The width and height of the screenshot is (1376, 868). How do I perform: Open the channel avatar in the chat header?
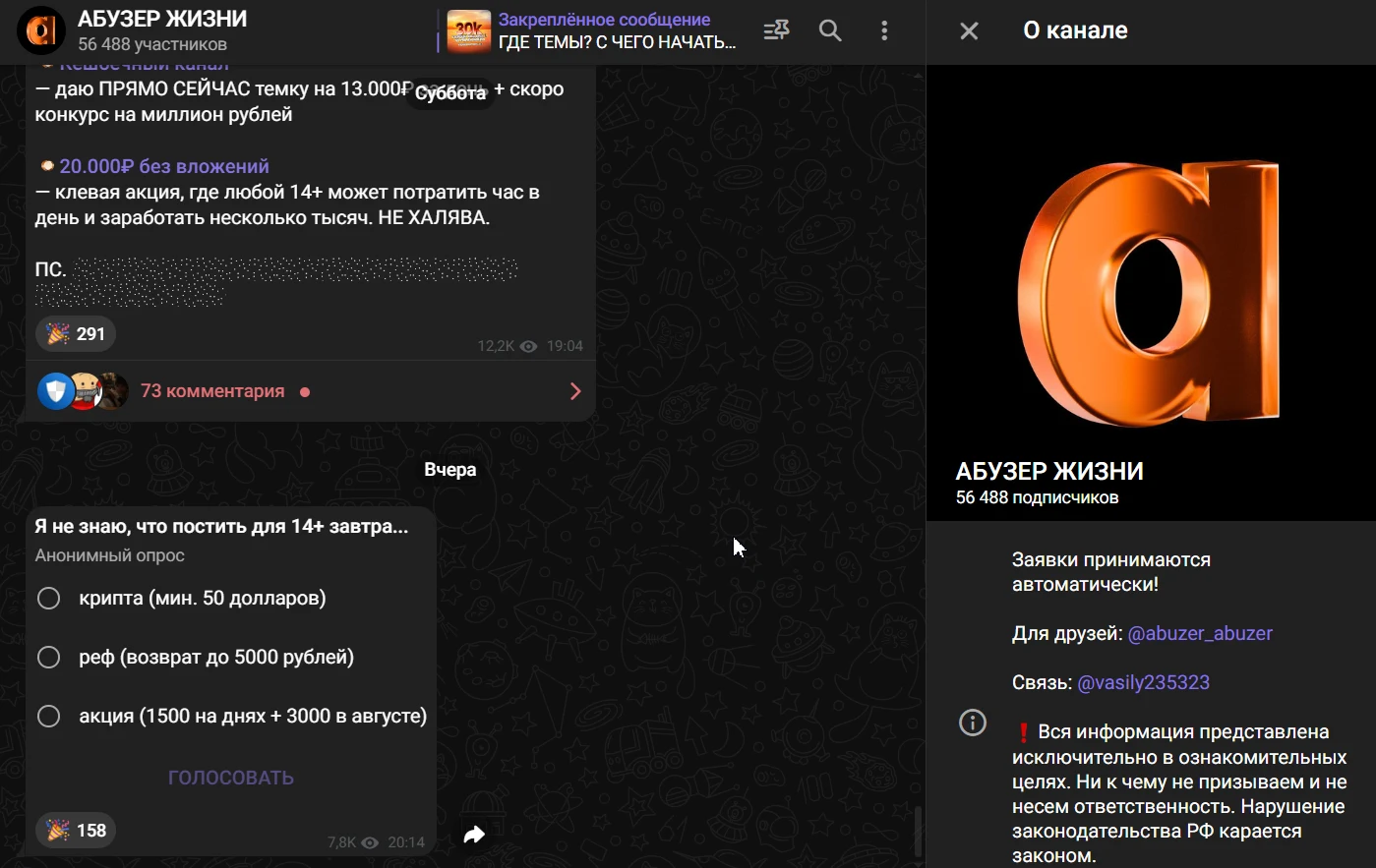pyautogui.click(x=41, y=30)
